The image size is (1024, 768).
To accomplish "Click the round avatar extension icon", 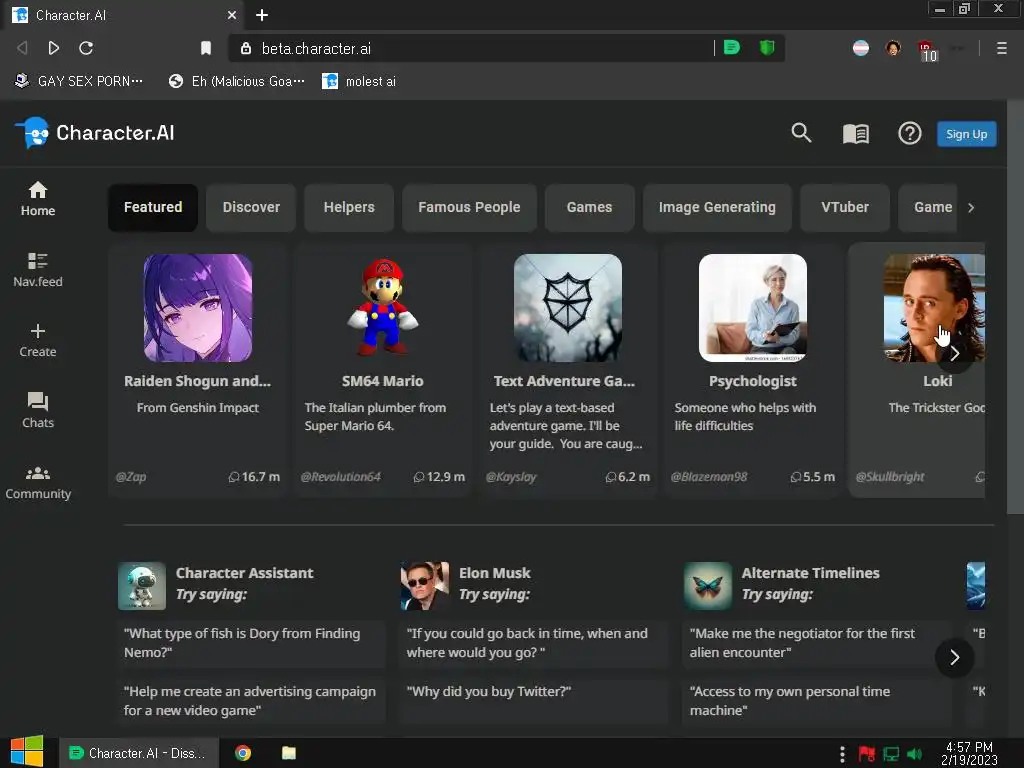I will point(893,48).
